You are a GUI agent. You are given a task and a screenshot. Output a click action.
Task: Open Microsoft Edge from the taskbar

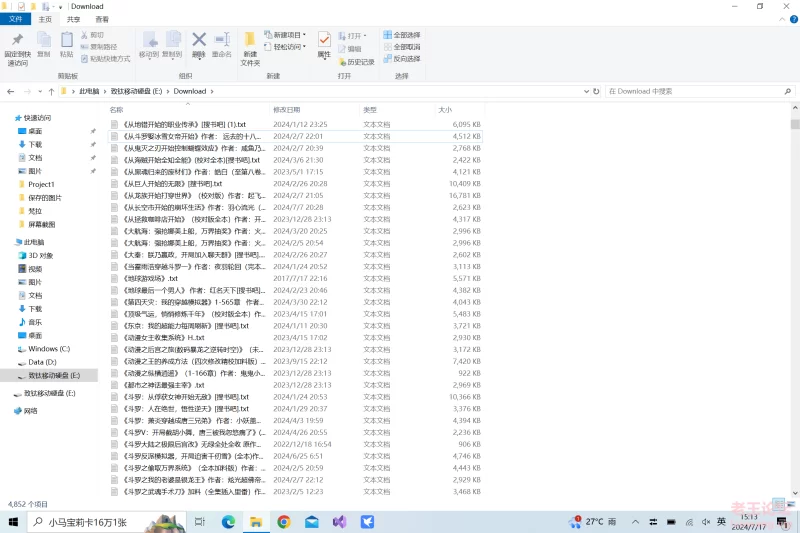[228, 522]
